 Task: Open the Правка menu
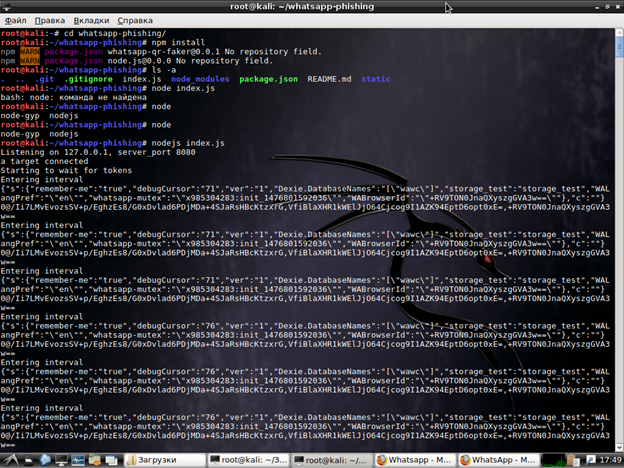[x=50, y=20]
